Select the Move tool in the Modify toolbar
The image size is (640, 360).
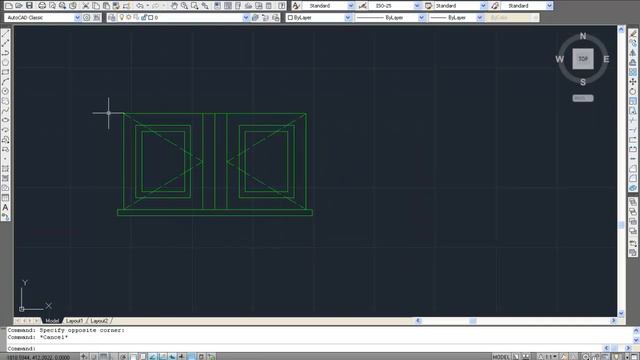coord(633,82)
